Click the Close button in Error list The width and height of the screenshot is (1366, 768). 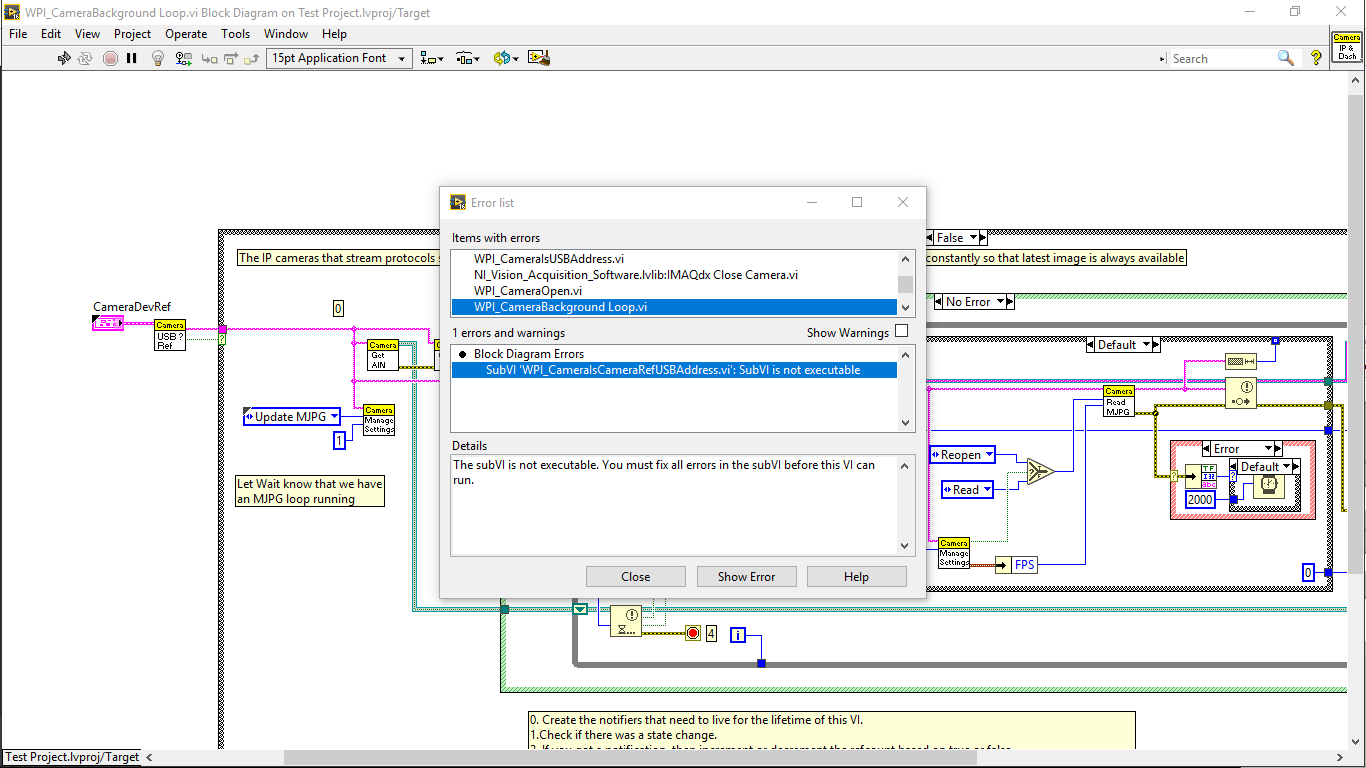coord(636,577)
